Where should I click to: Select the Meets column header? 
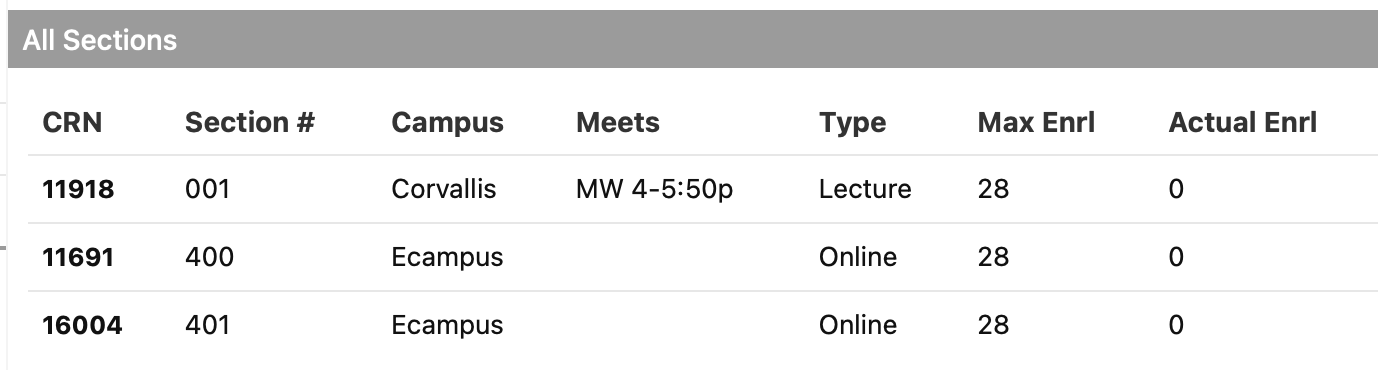coord(618,123)
